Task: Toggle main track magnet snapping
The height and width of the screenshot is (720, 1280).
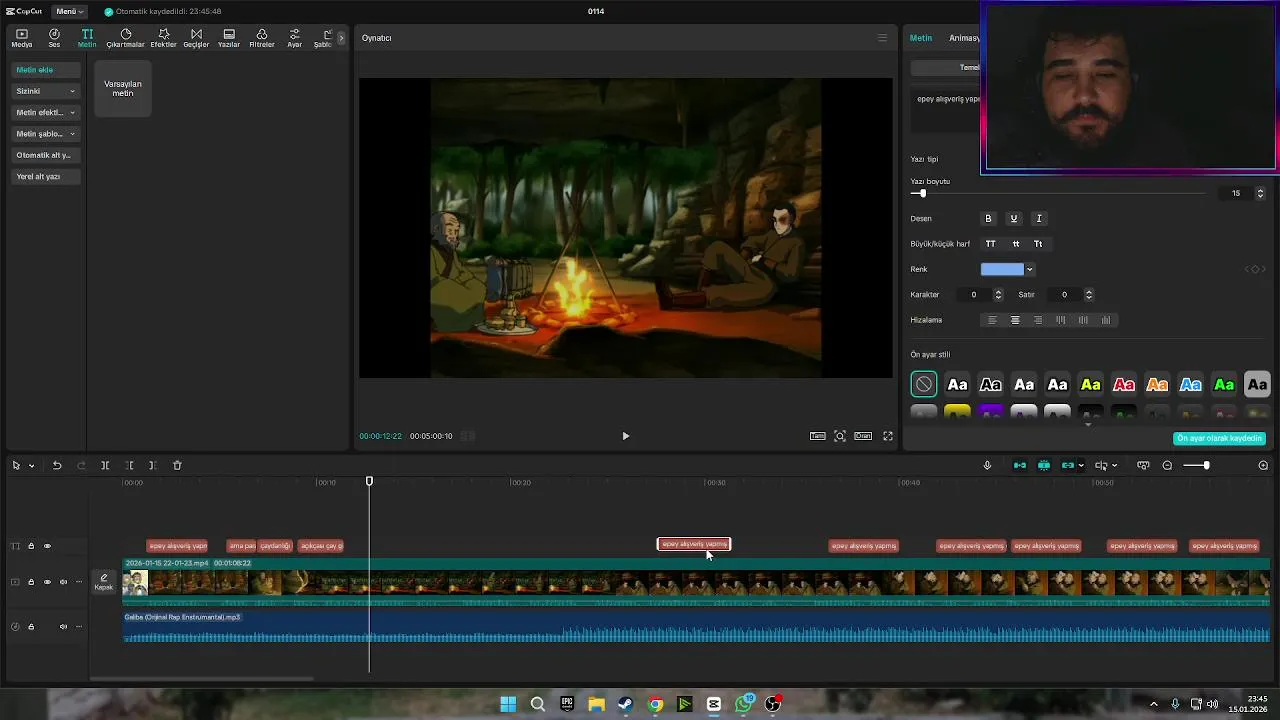Action: (1020, 465)
